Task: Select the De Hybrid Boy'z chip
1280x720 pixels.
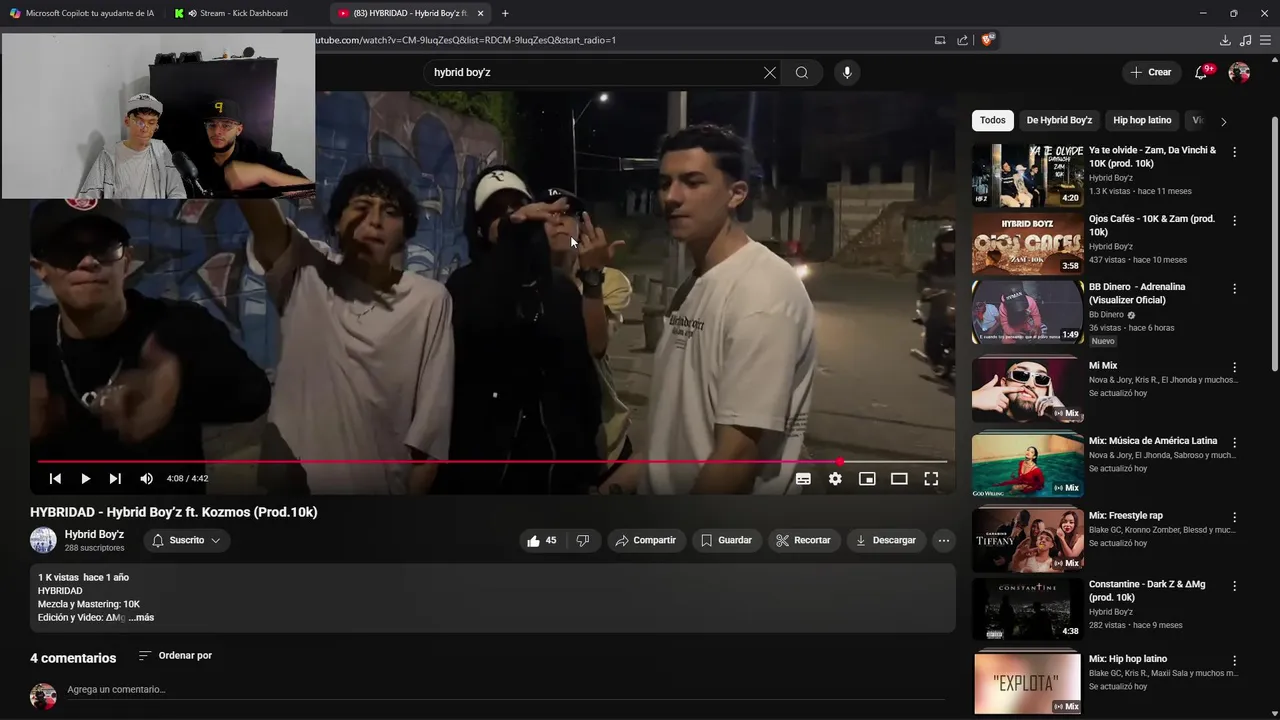Action: pyautogui.click(x=1059, y=120)
